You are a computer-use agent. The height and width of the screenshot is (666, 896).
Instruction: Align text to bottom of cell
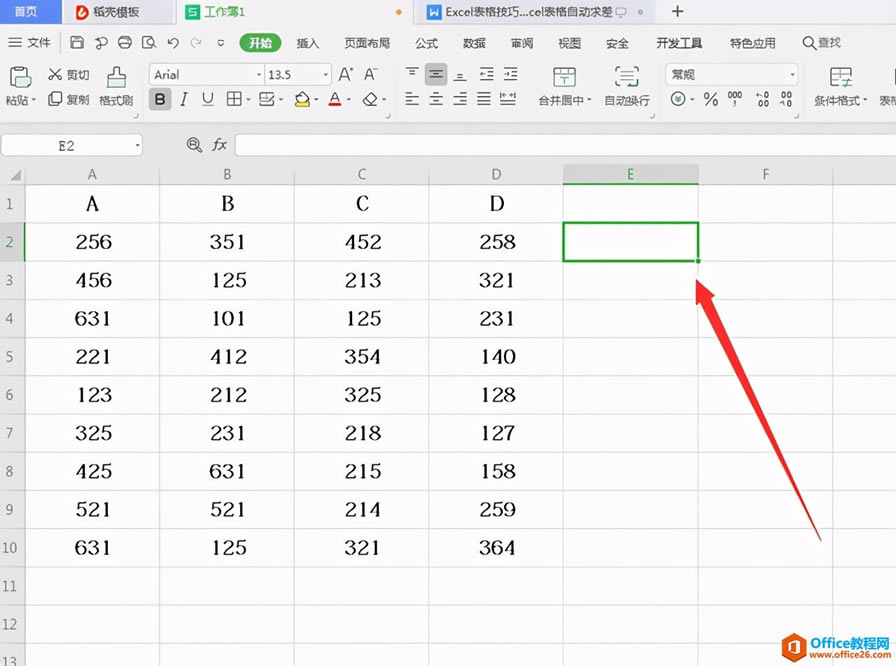pyautogui.click(x=460, y=75)
